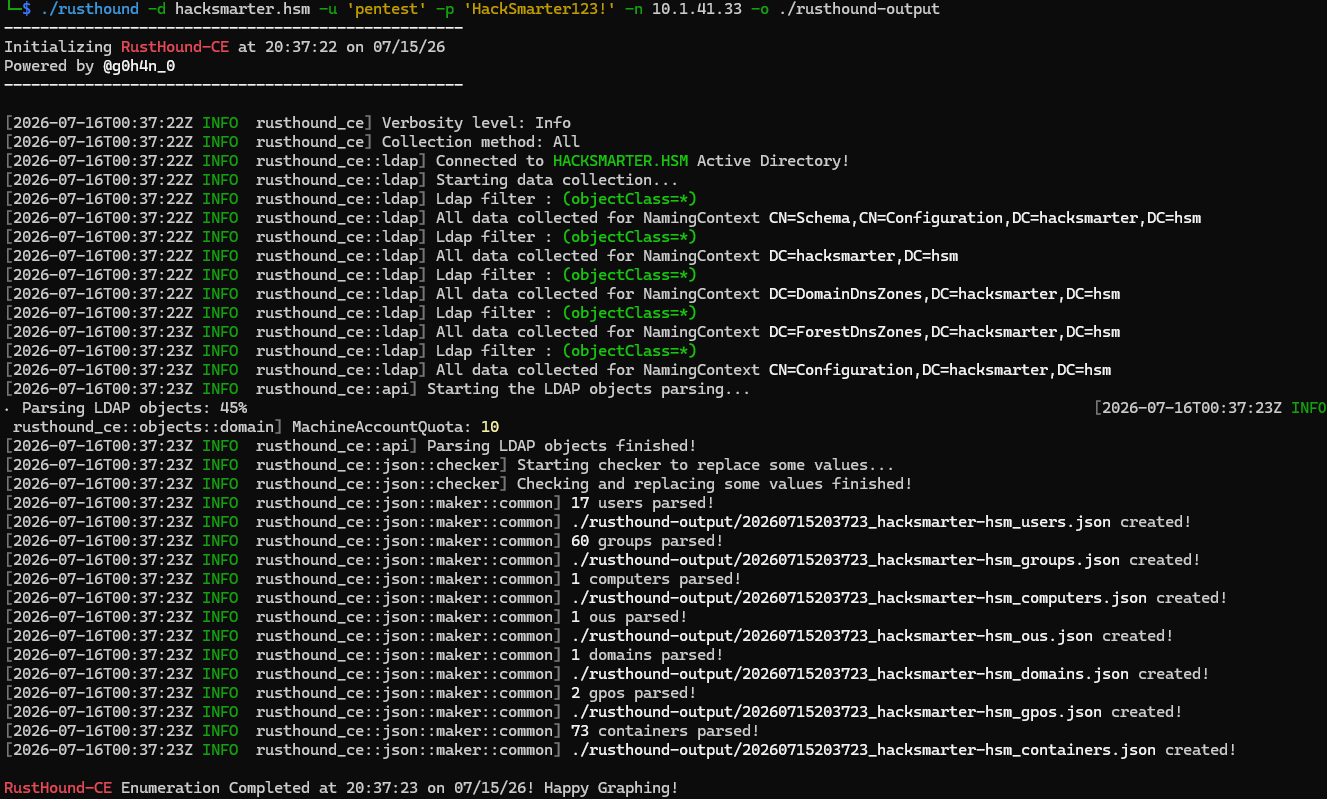Select the hacksmarter-hsm_gpos.json file path
Image resolution: width=1327 pixels, height=799 pixels.
(x=837, y=712)
